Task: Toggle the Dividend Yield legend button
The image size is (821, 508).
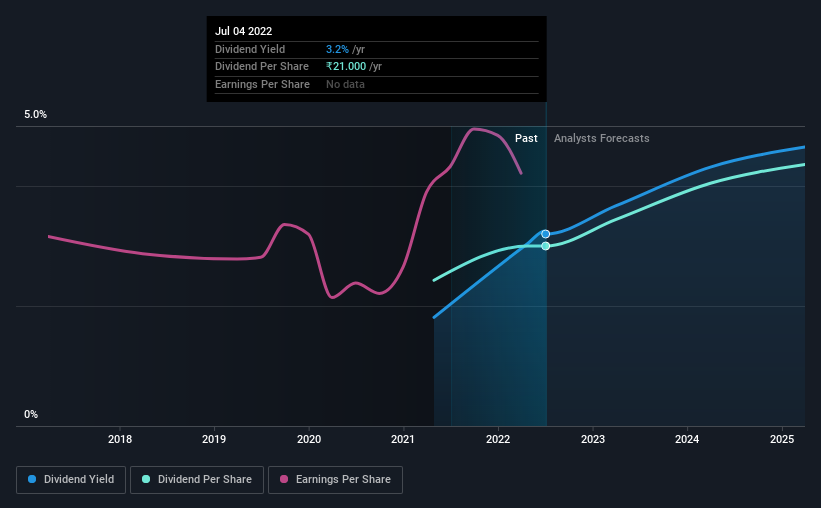Action: pyautogui.click(x=71, y=480)
